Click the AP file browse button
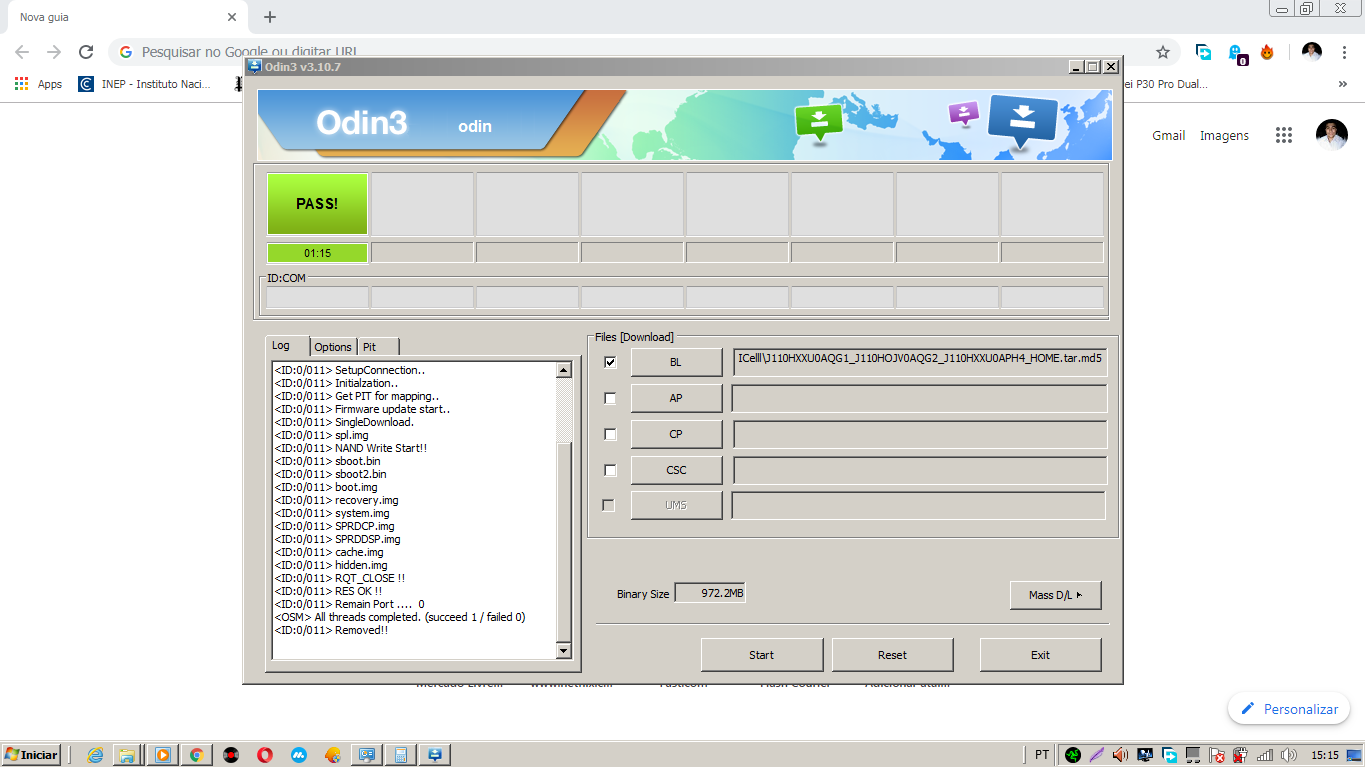The height and width of the screenshot is (767, 1365). (676, 398)
